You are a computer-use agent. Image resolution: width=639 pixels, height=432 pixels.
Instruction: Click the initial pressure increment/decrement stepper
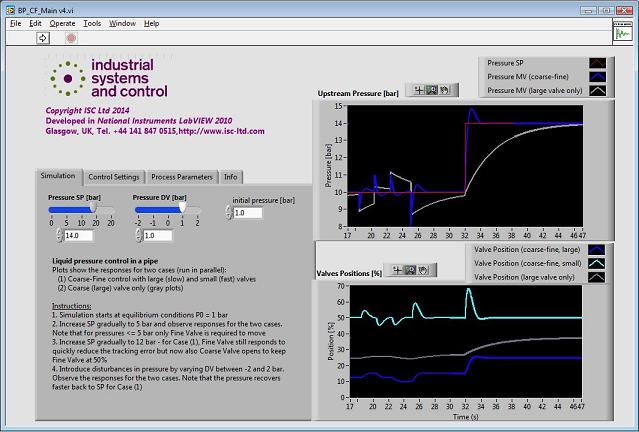click(x=229, y=213)
